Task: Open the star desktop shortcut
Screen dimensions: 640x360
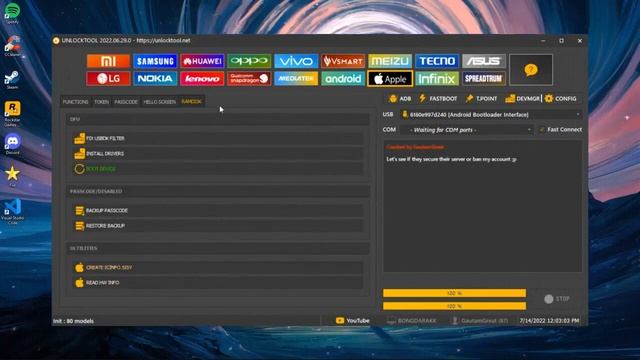Action: (x=12, y=176)
